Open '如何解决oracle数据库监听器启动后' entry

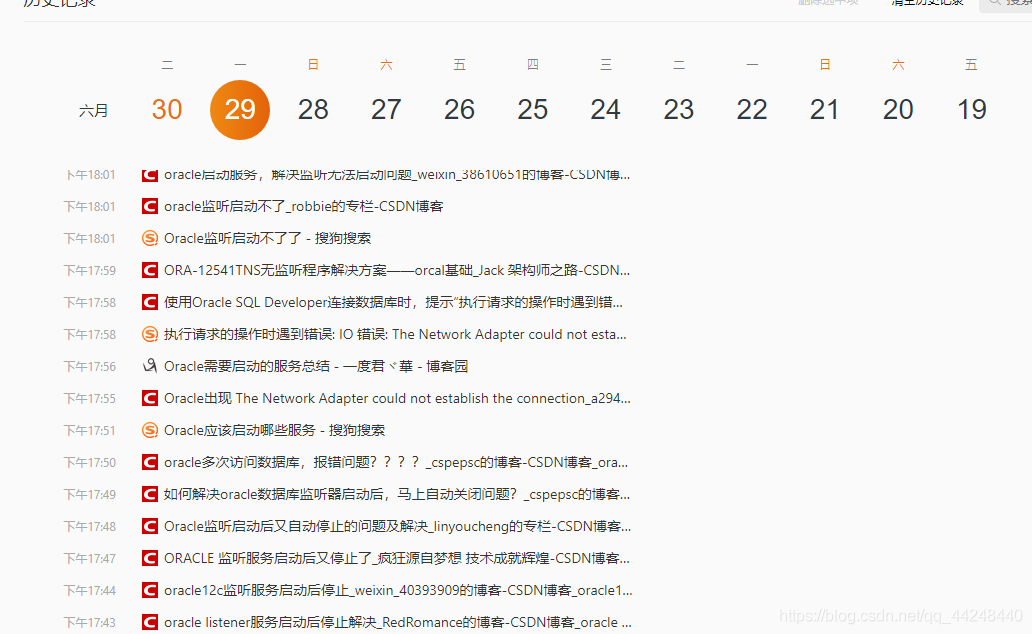pyautogui.click(x=397, y=494)
